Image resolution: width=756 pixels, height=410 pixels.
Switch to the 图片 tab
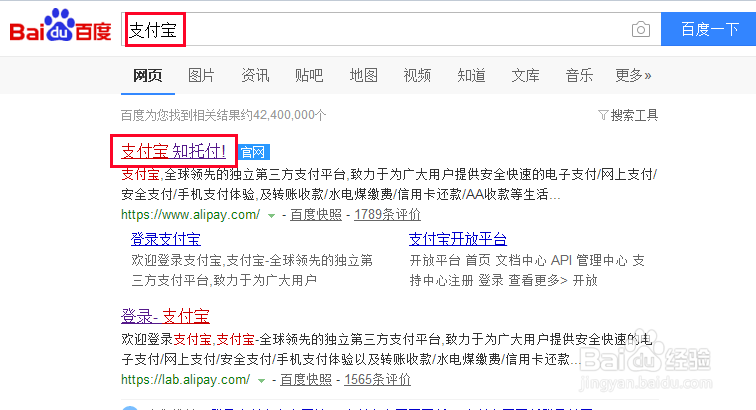click(201, 75)
